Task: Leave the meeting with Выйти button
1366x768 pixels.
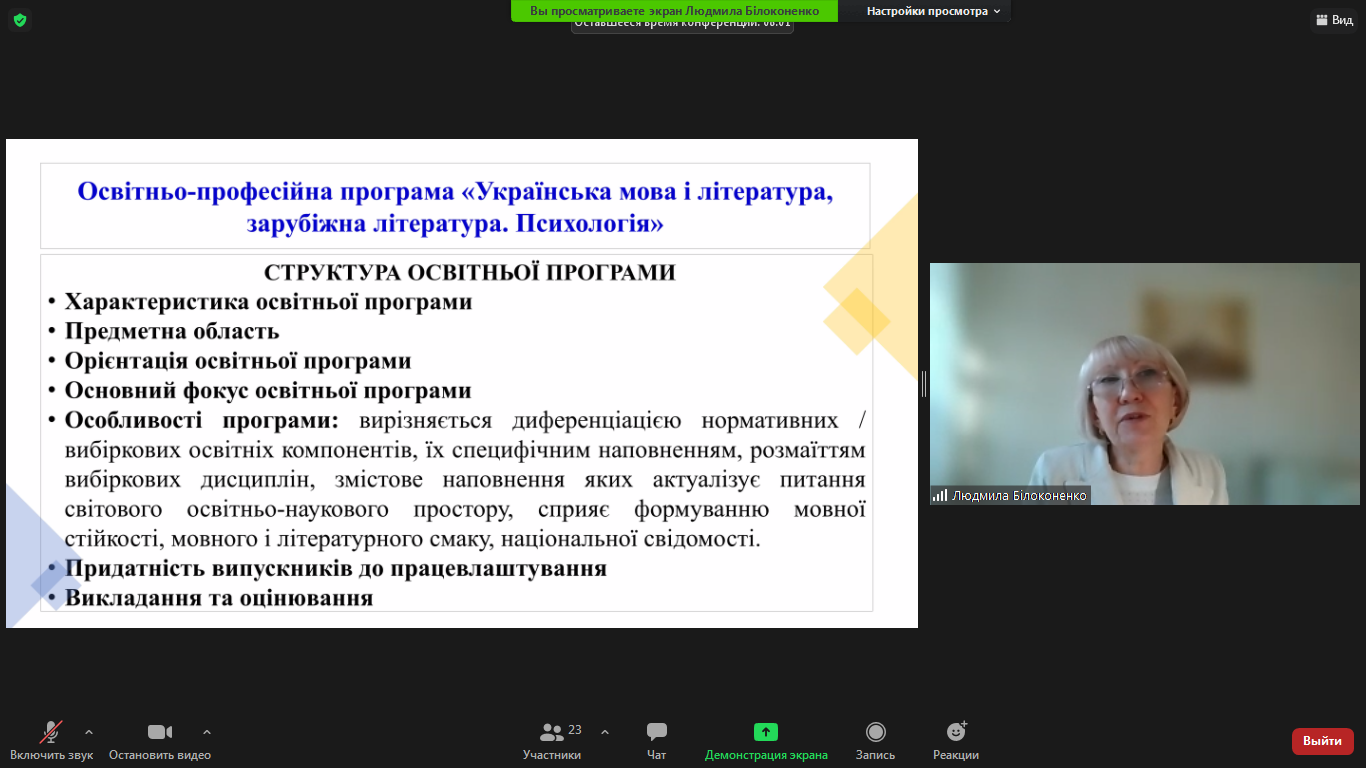Action: tap(1322, 741)
